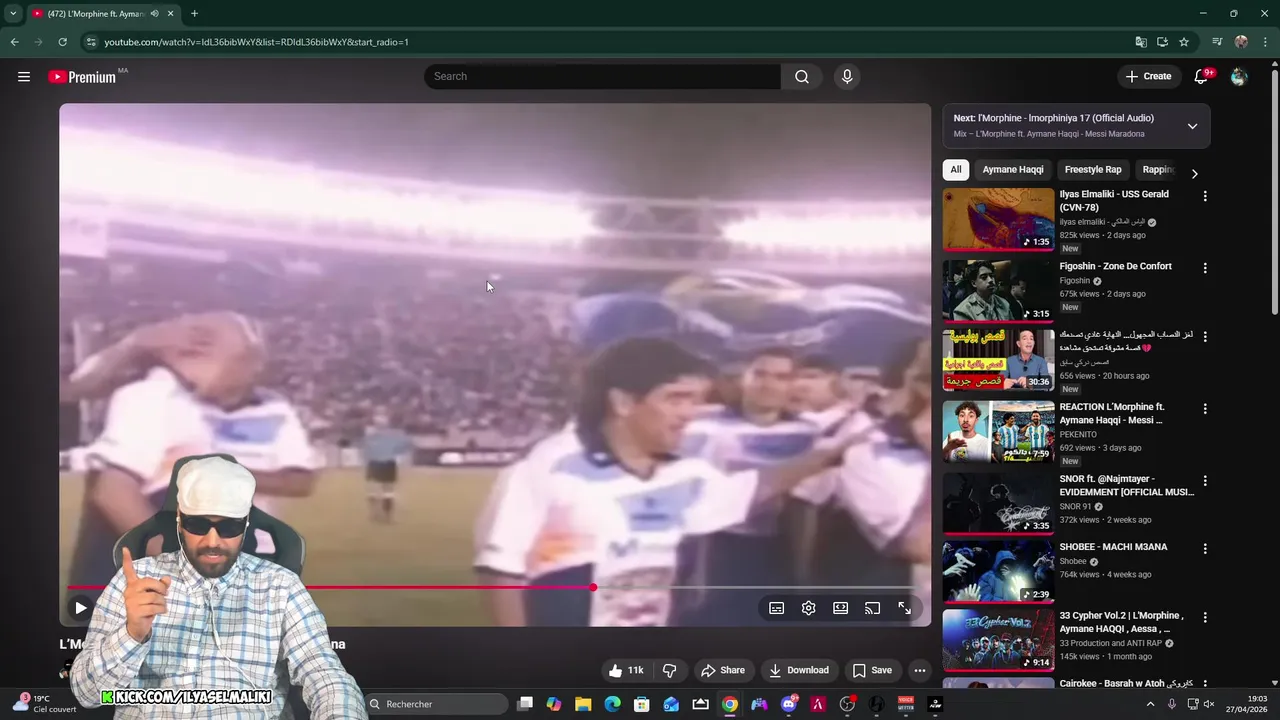Open the player settings gear
The height and width of the screenshot is (720, 1280).
[808, 608]
